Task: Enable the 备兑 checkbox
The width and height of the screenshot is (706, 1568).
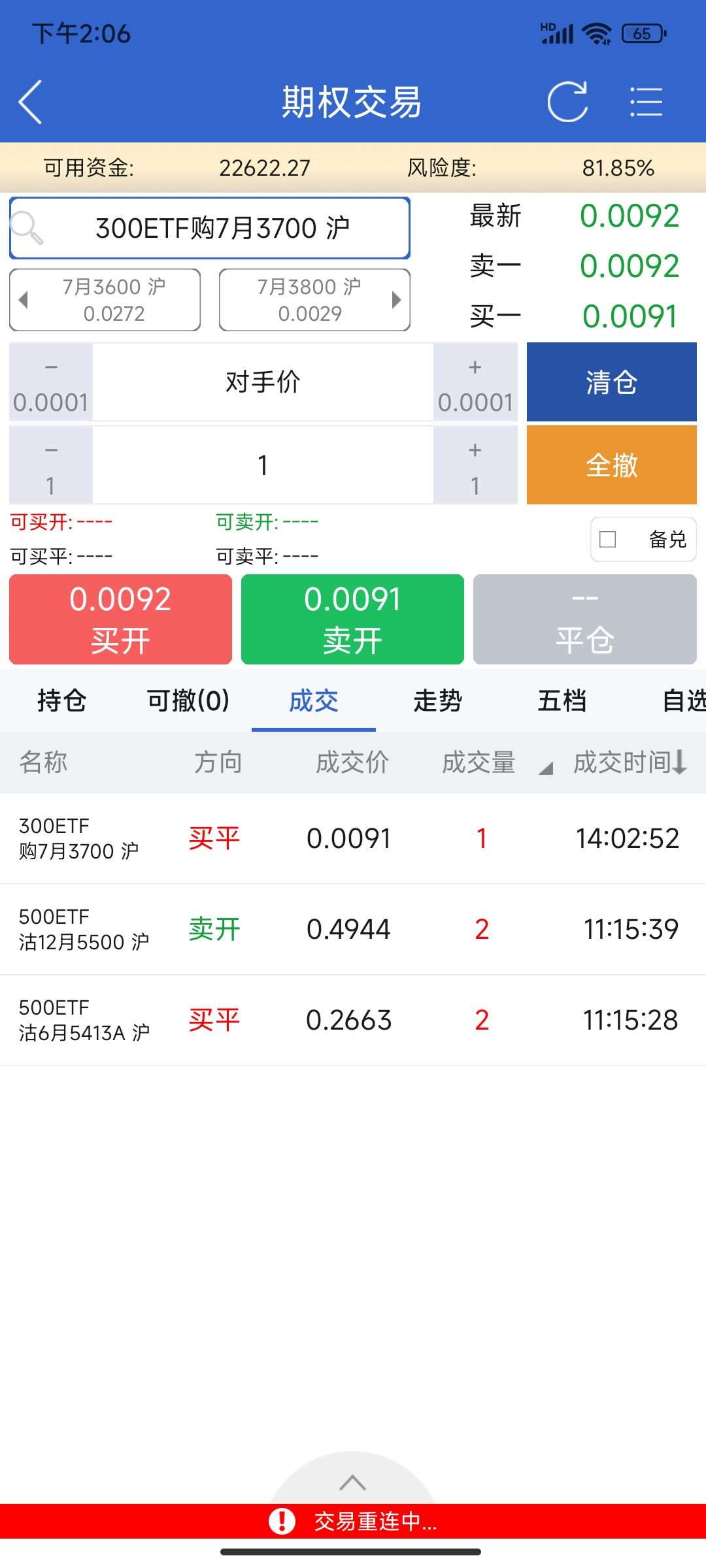Action: coord(608,539)
